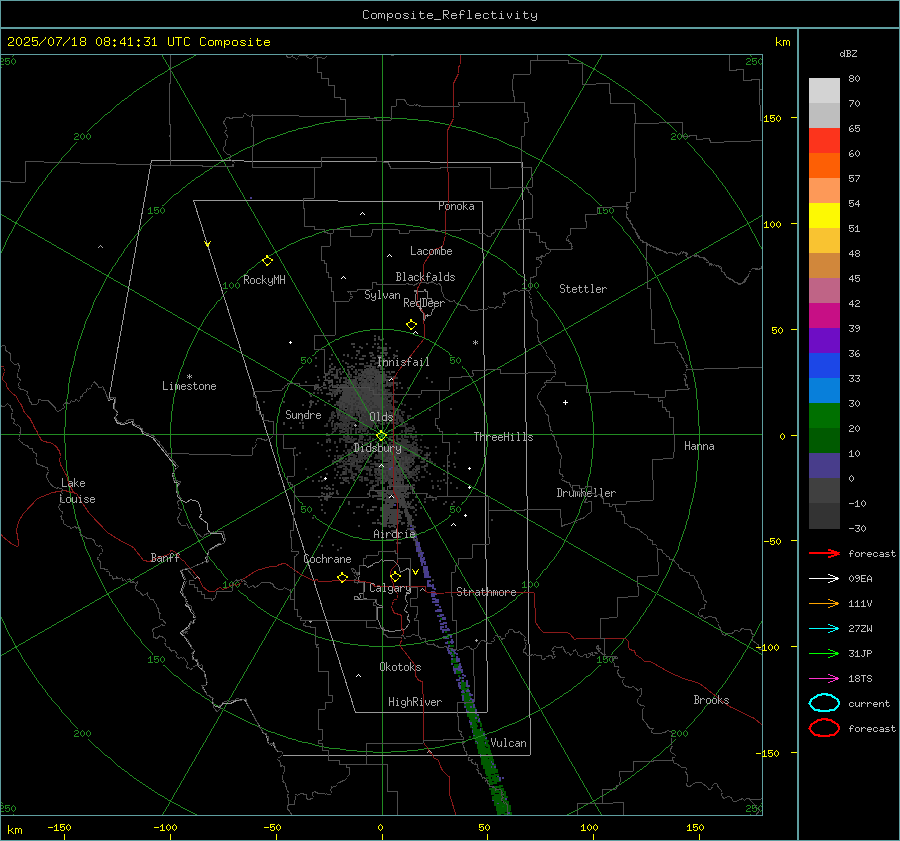900x841 pixels.
Task: Click the Sylvan label on the map
Action: (382, 295)
